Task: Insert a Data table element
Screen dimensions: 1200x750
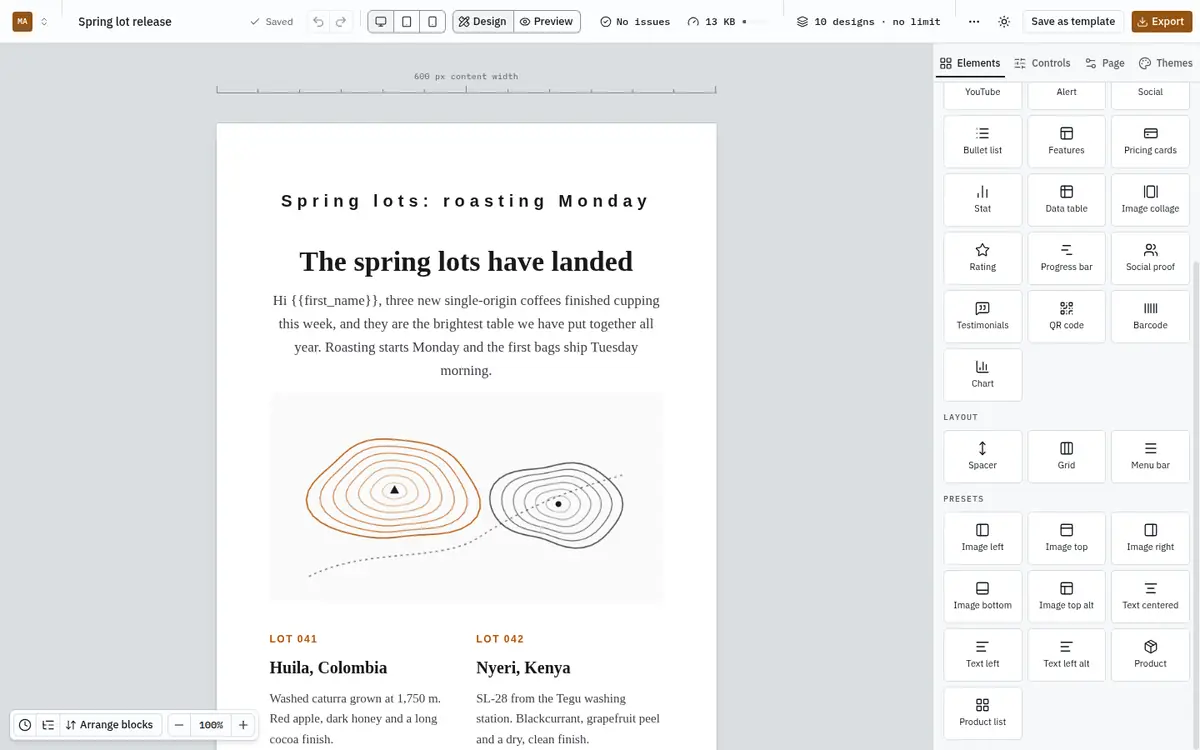Action: coord(1067,199)
